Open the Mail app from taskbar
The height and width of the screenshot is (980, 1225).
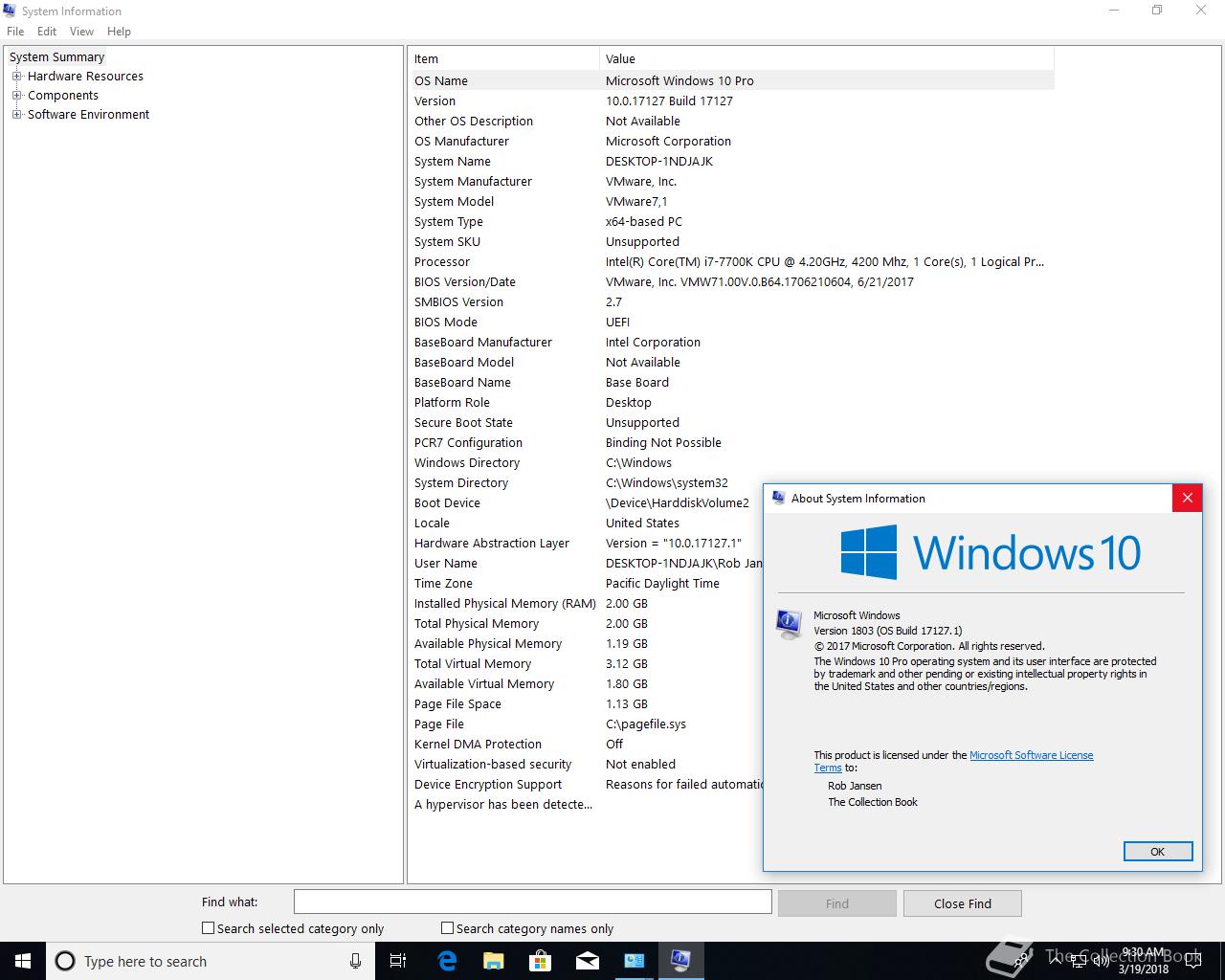[x=588, y=961]
